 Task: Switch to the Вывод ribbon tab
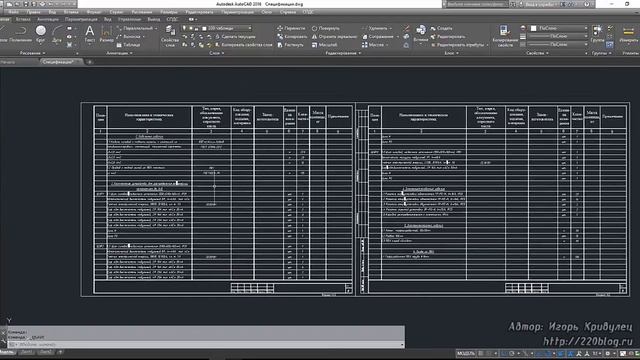[x=154, y=19]
